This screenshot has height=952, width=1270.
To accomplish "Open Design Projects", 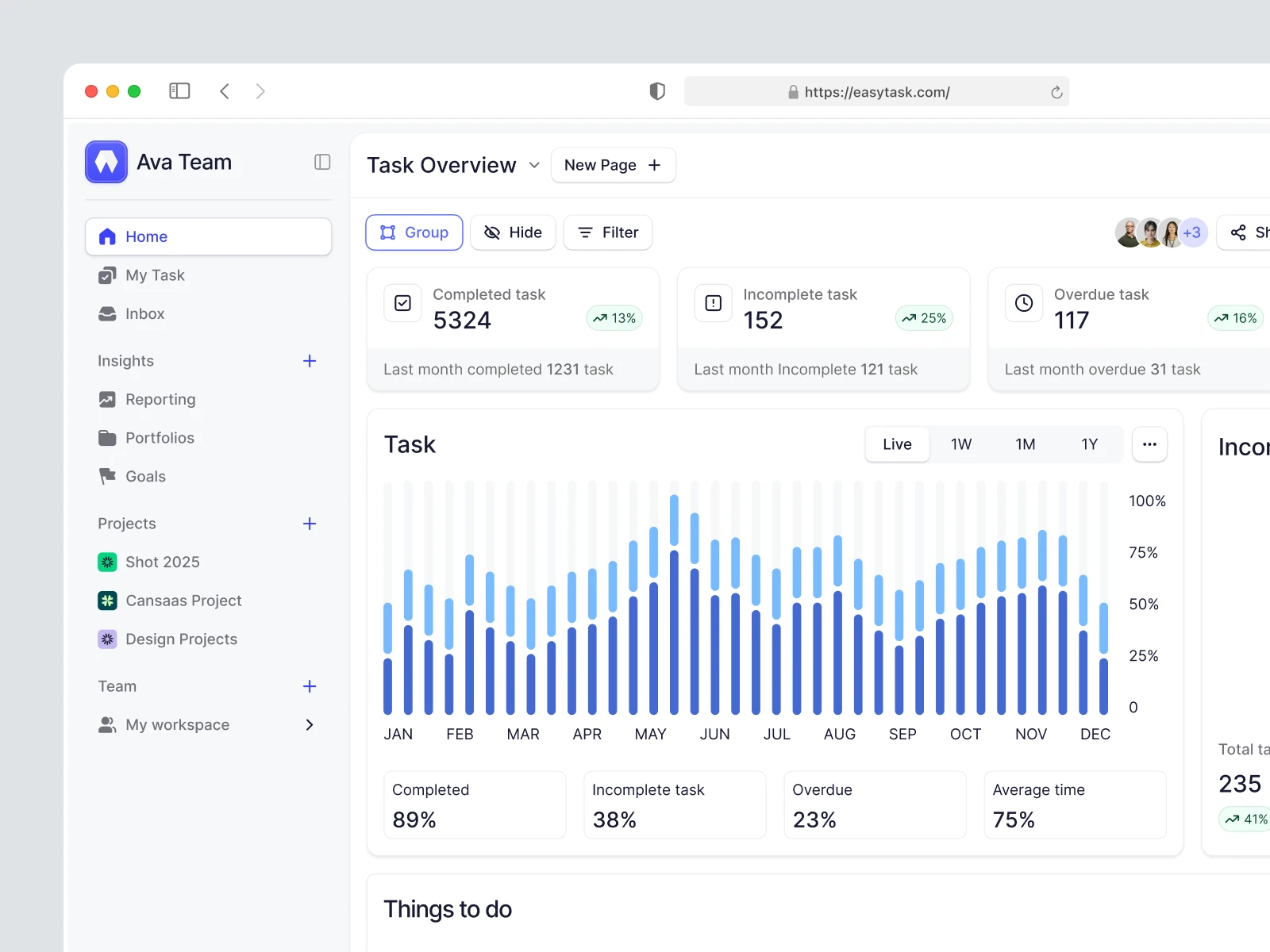I will click(x=208, y=639).
